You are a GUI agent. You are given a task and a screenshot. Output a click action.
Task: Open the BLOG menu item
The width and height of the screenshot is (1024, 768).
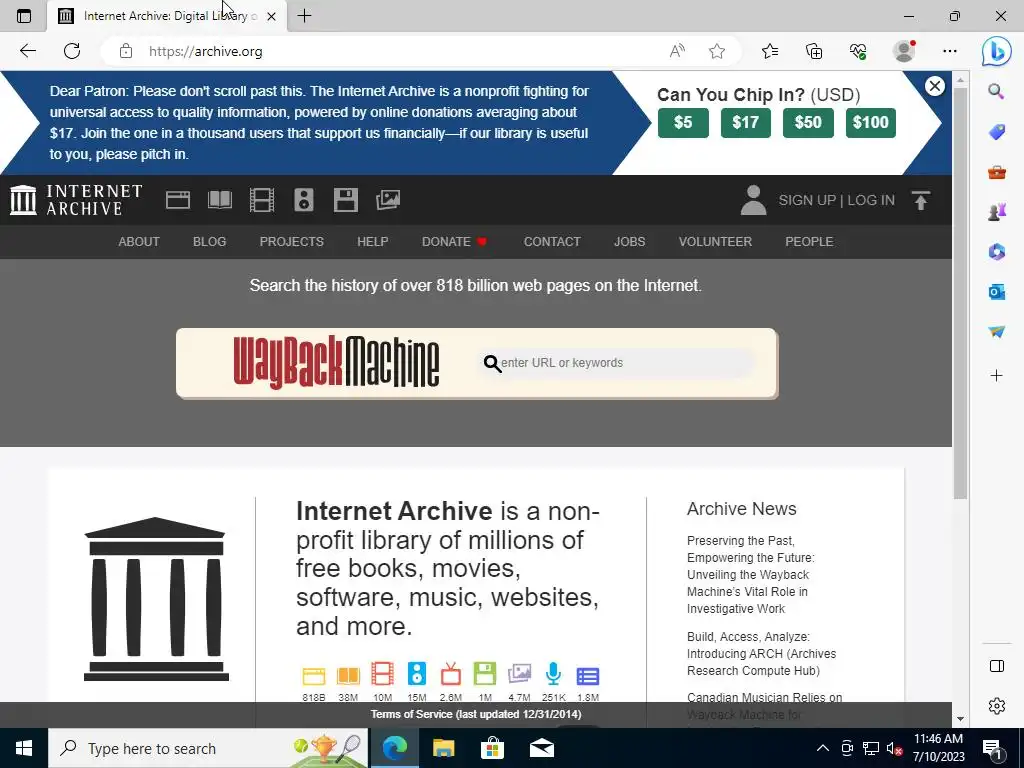tap(210, 242)
